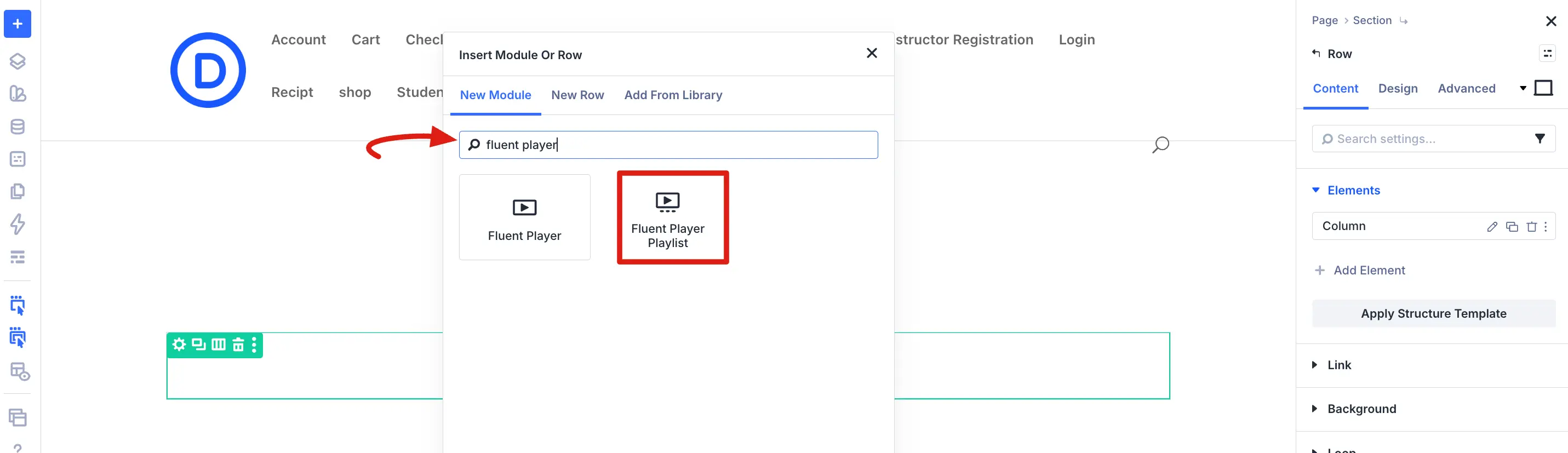Screen dimensions: 1568x453
Task: Switch to the New Module tab
Action: pyautogui.click(x=495, y=95)
